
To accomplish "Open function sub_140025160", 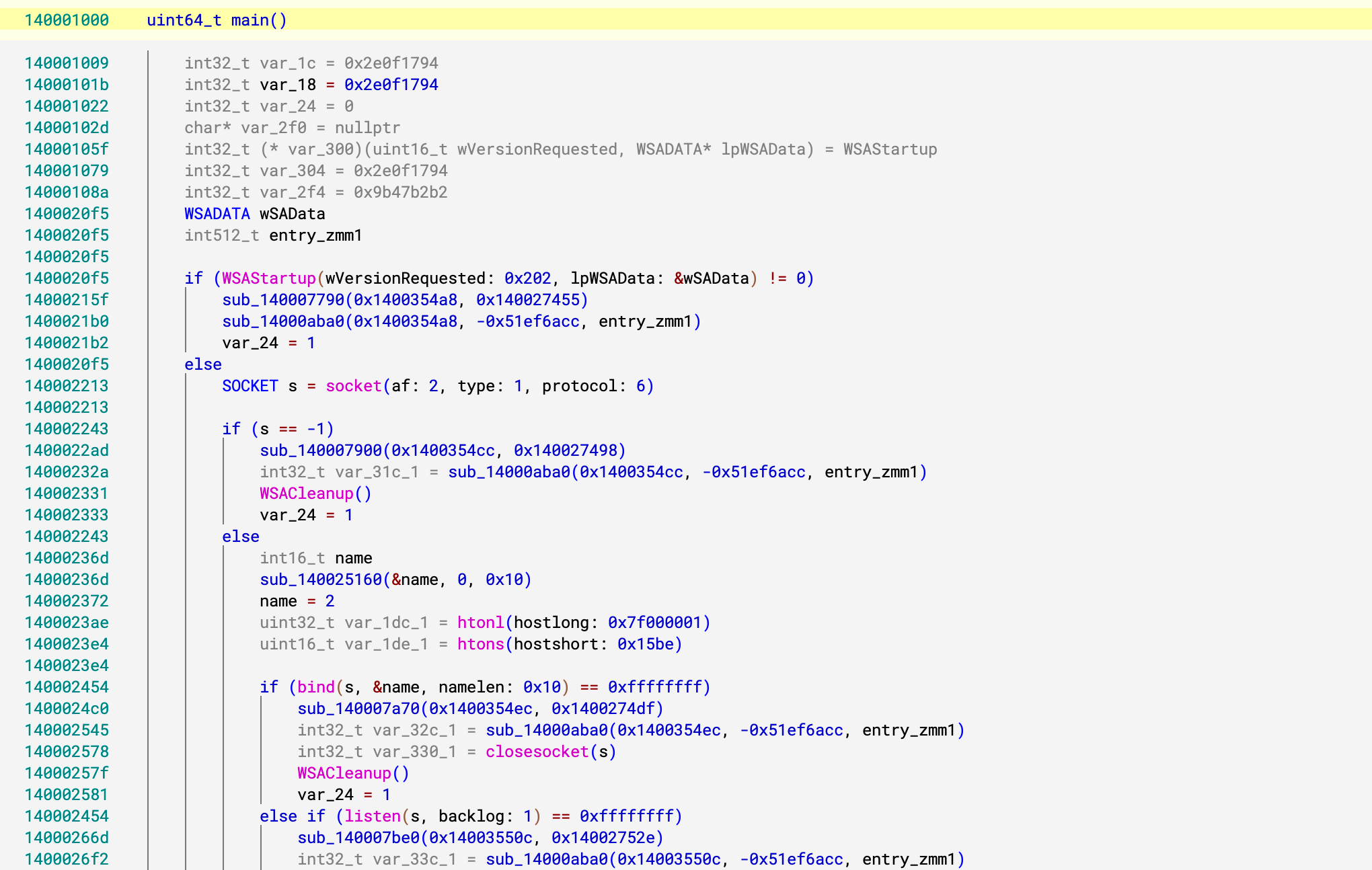I will [321, 580].
